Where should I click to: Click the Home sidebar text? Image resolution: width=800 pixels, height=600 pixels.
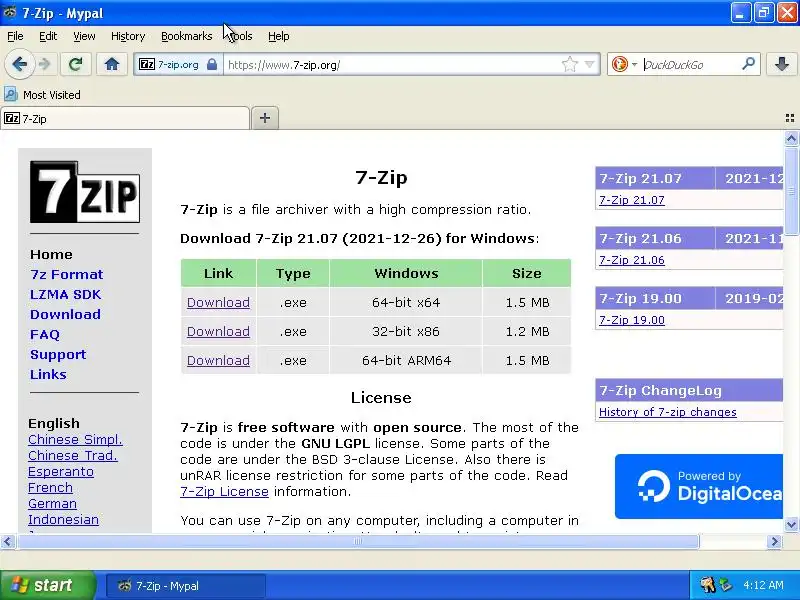pos(51,254)
